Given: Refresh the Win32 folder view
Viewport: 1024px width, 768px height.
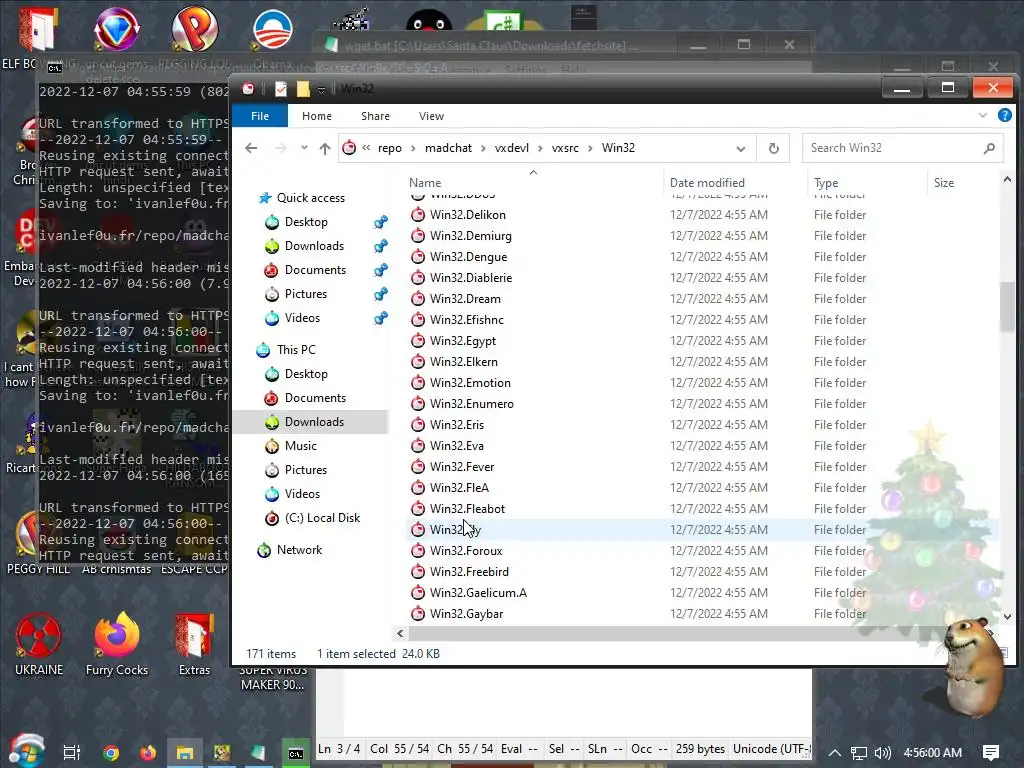Looking at the screenshot, I should pos(773,148).
